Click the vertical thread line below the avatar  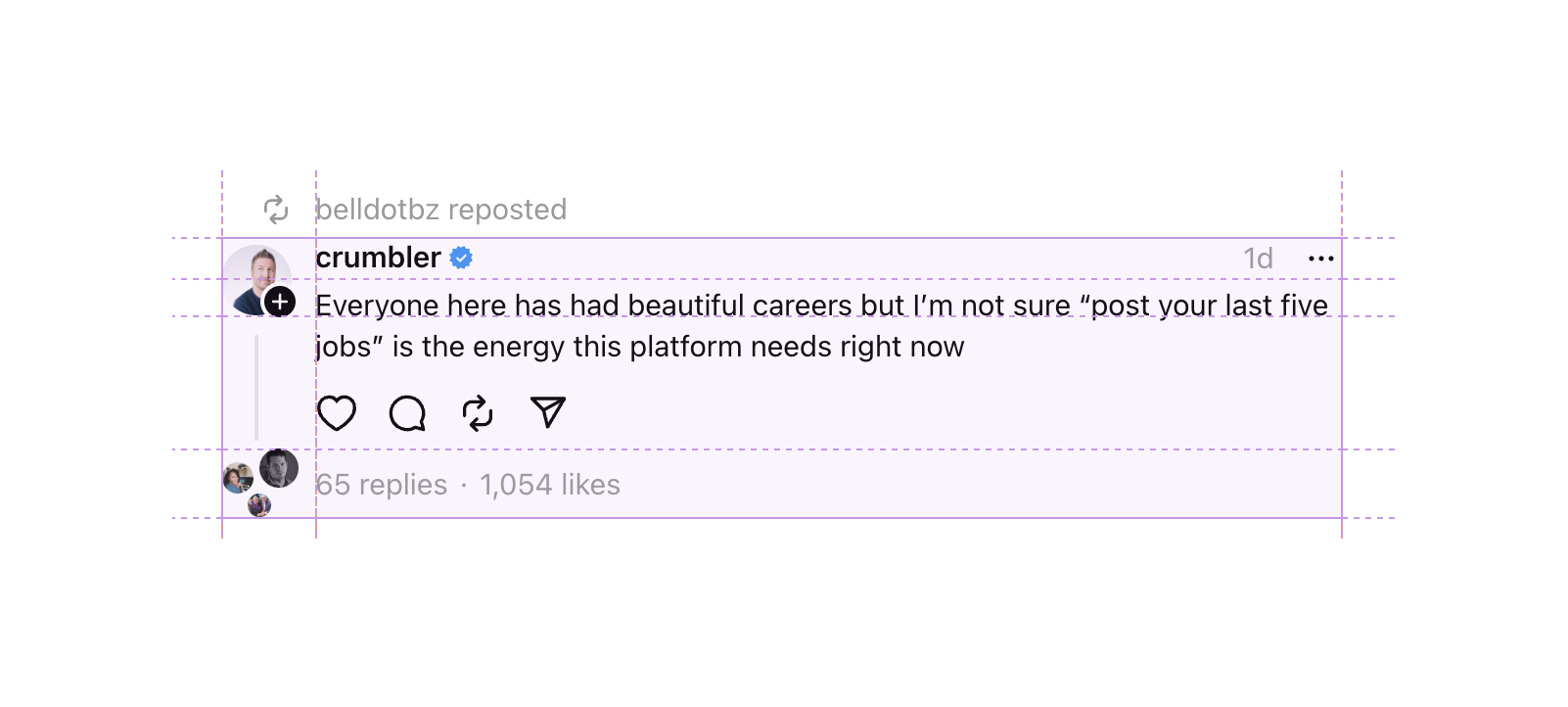pos(256,388)
